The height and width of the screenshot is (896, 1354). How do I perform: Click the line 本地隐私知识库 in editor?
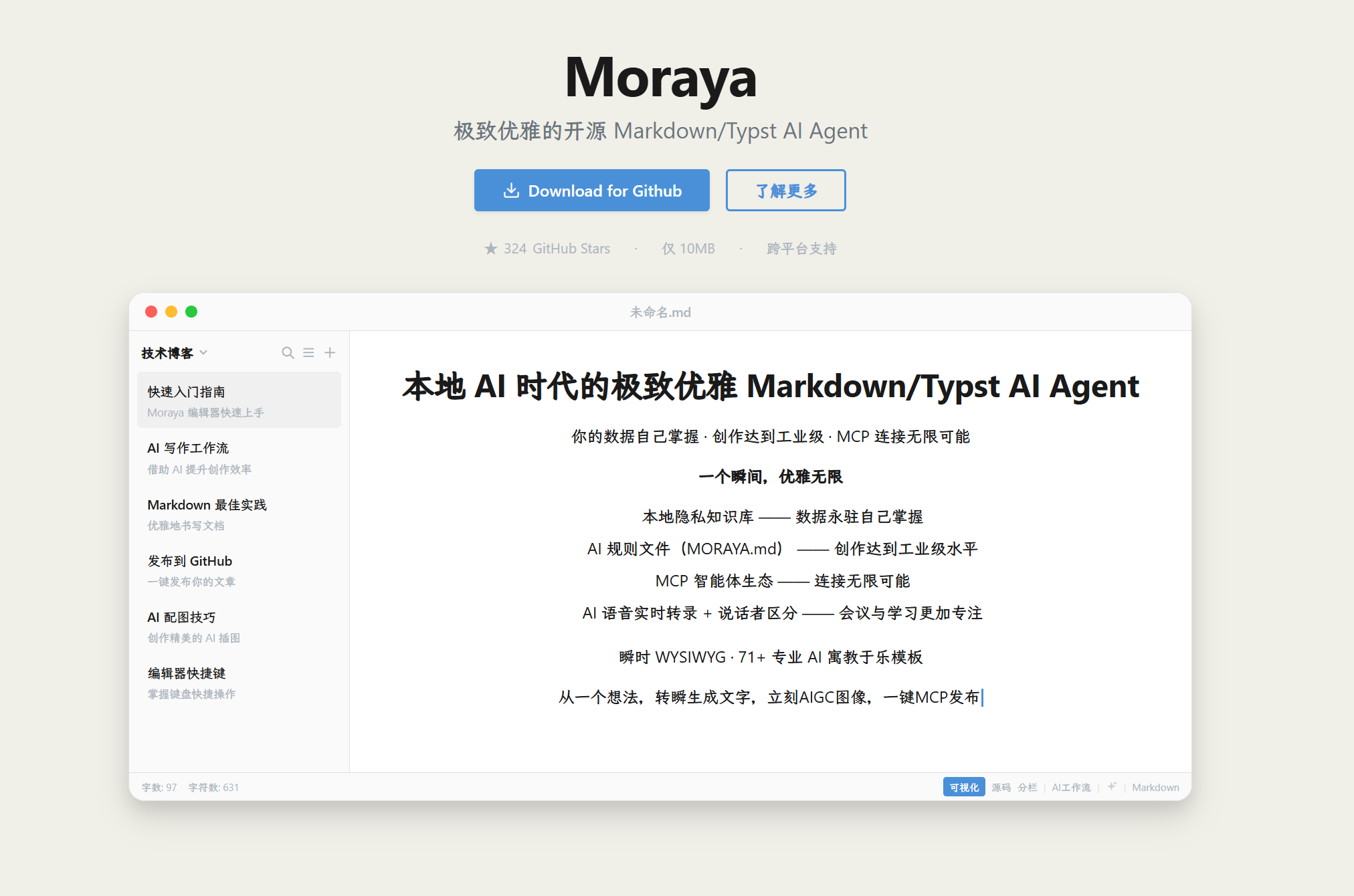tap(782, 517)
